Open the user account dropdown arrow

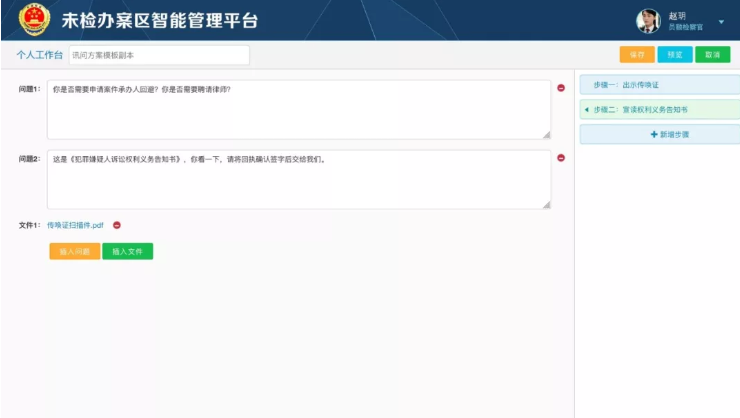(x=721, y=21)
